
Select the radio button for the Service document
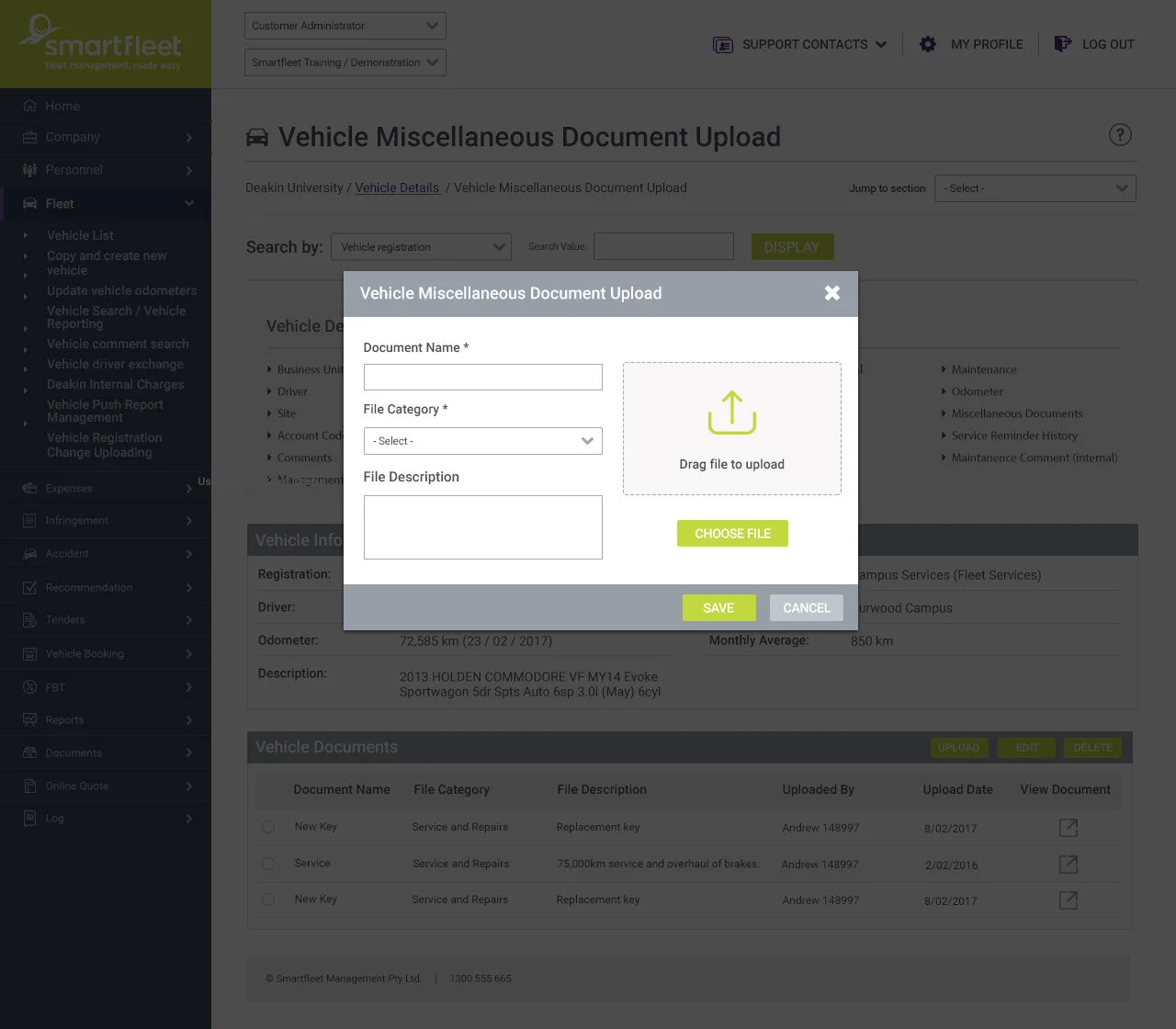point(268,863)
